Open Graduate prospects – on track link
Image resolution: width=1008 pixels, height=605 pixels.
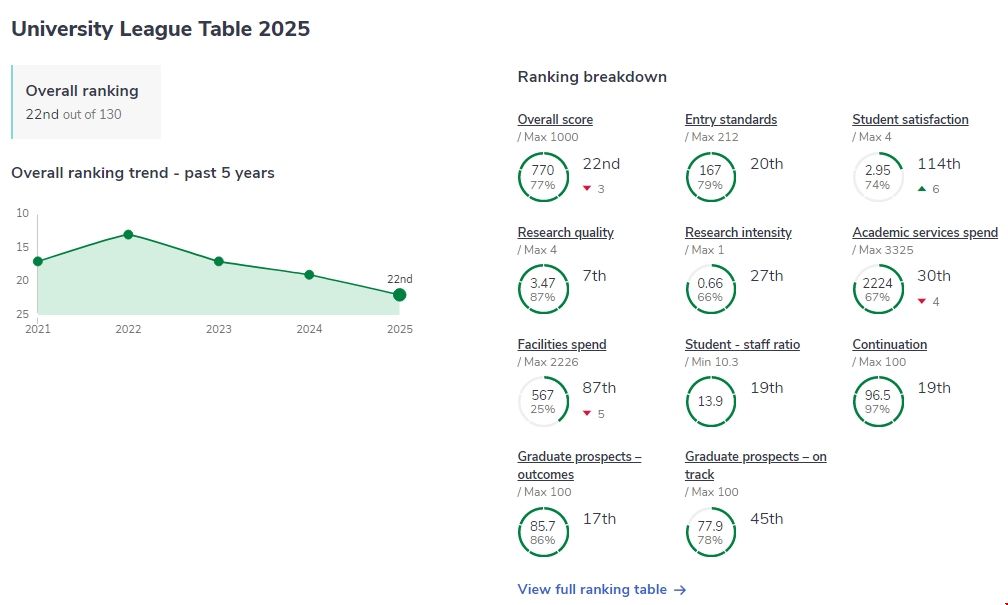tap(755, 465)
